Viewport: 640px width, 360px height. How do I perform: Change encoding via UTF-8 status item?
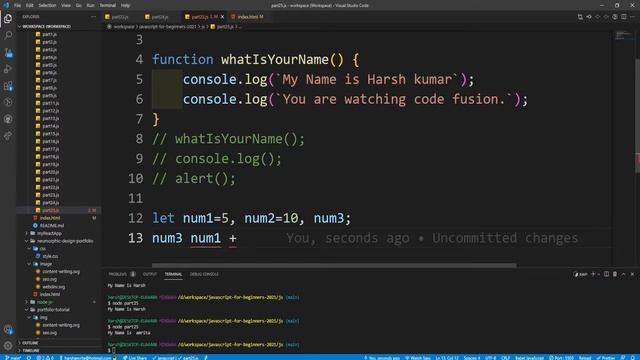pos(491,358)
